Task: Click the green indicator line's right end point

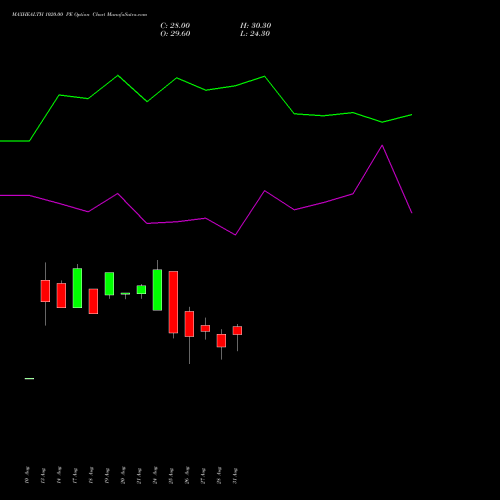Action: click(412, 115)
